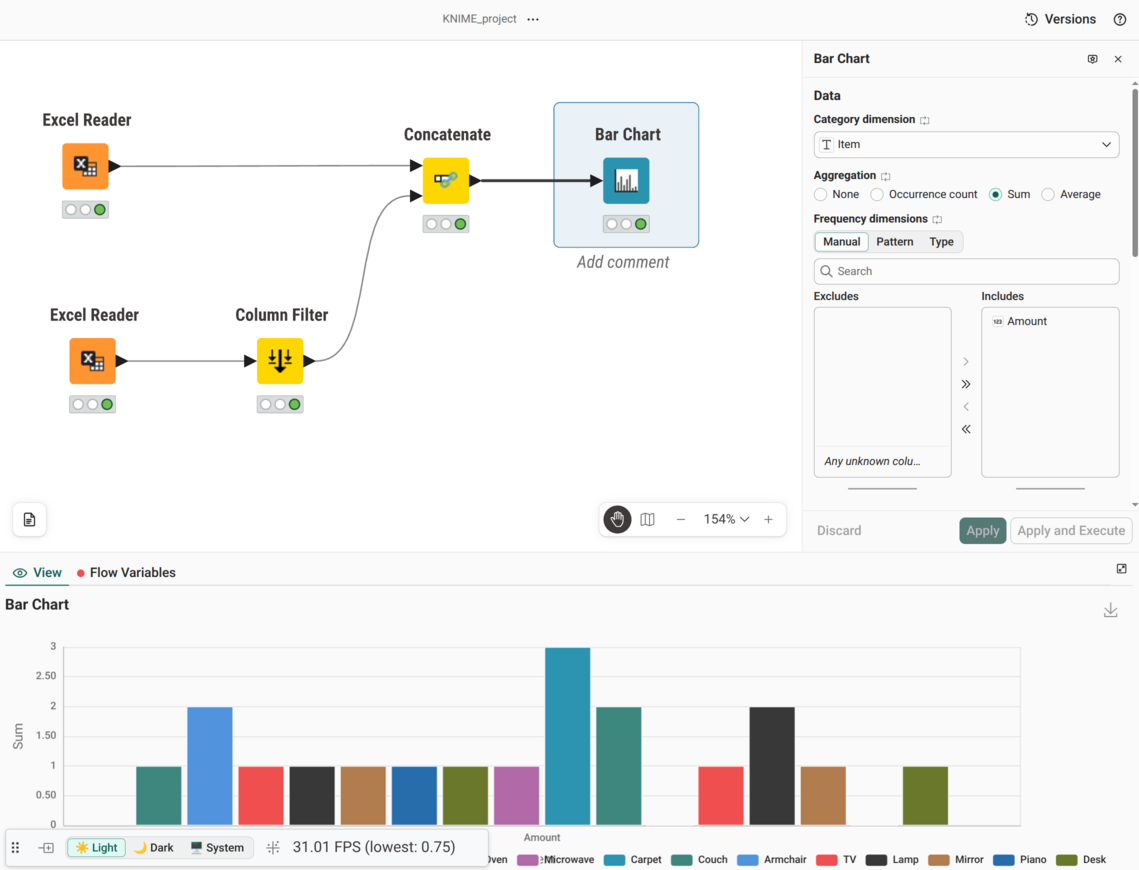The height and width of the screenshot is (870, 1139).
Task: Select the Light theme option
Action: tap(97, 847)
